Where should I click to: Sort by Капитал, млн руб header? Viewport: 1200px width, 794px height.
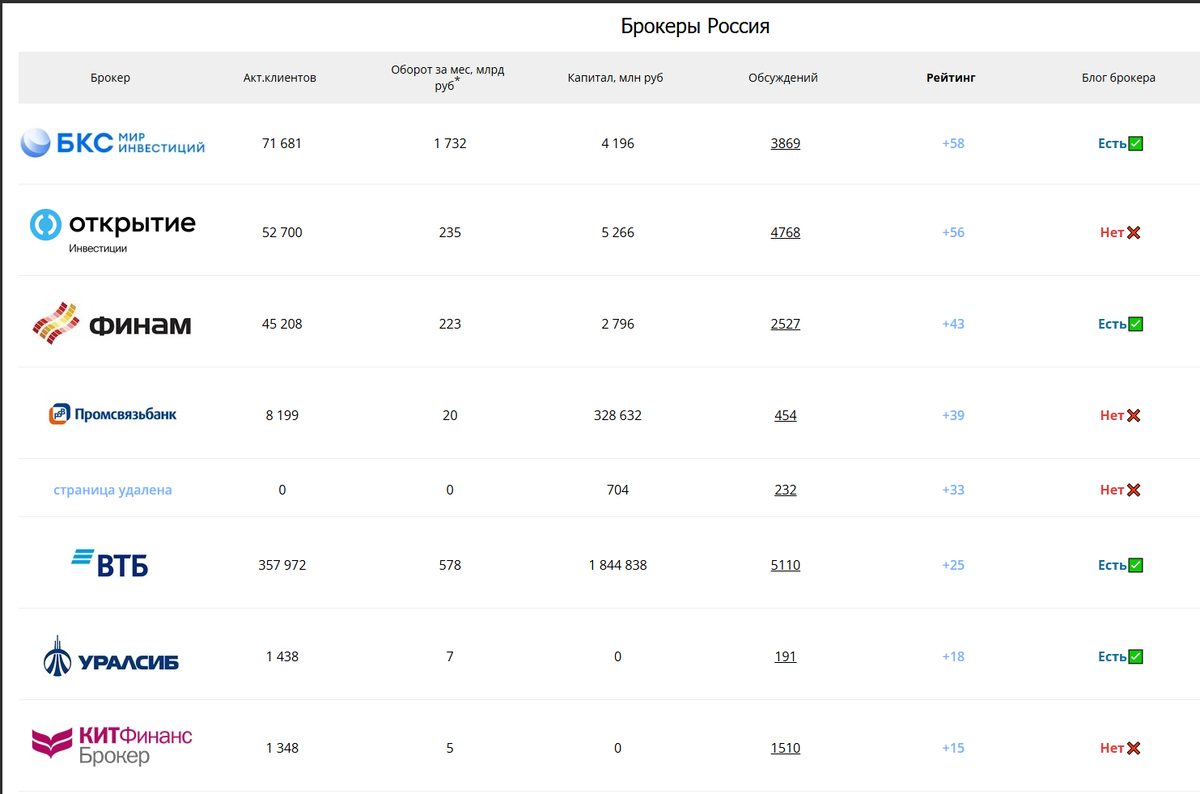click(615, 77)
